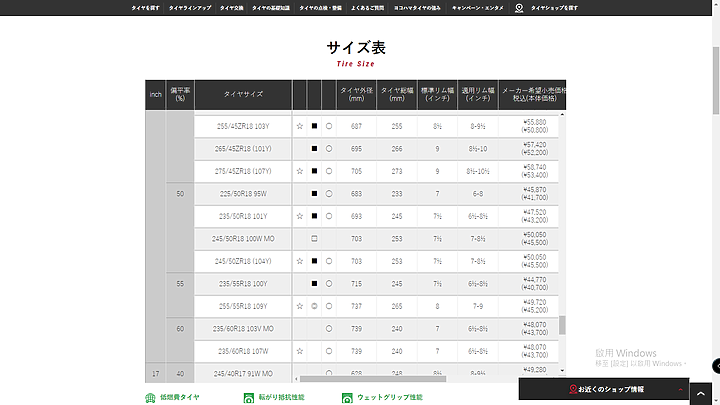Click the star icon in the 235/50R18 101Y row
Viewport: 720px width, 405px height.
299,216
